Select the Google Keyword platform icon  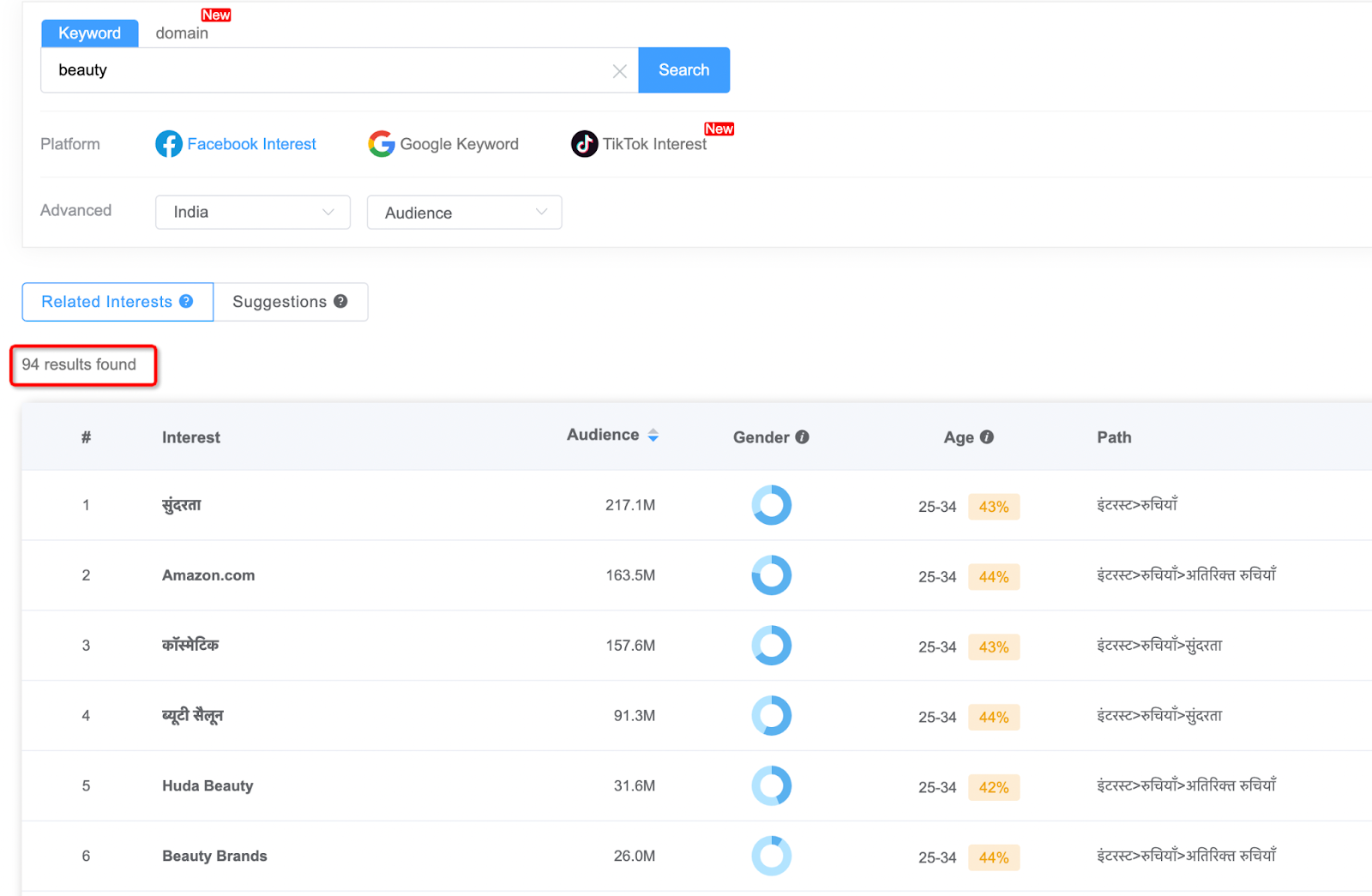point(381,144)
